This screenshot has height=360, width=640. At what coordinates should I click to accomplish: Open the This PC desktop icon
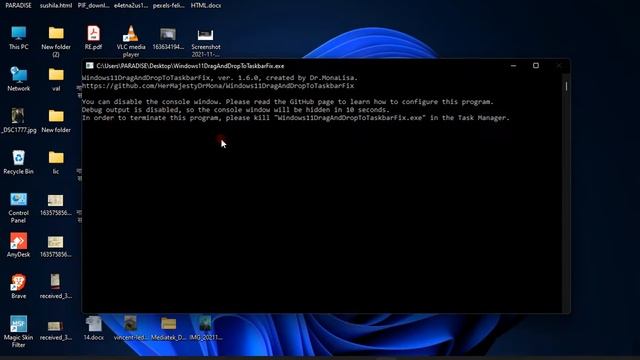(18, 38)
